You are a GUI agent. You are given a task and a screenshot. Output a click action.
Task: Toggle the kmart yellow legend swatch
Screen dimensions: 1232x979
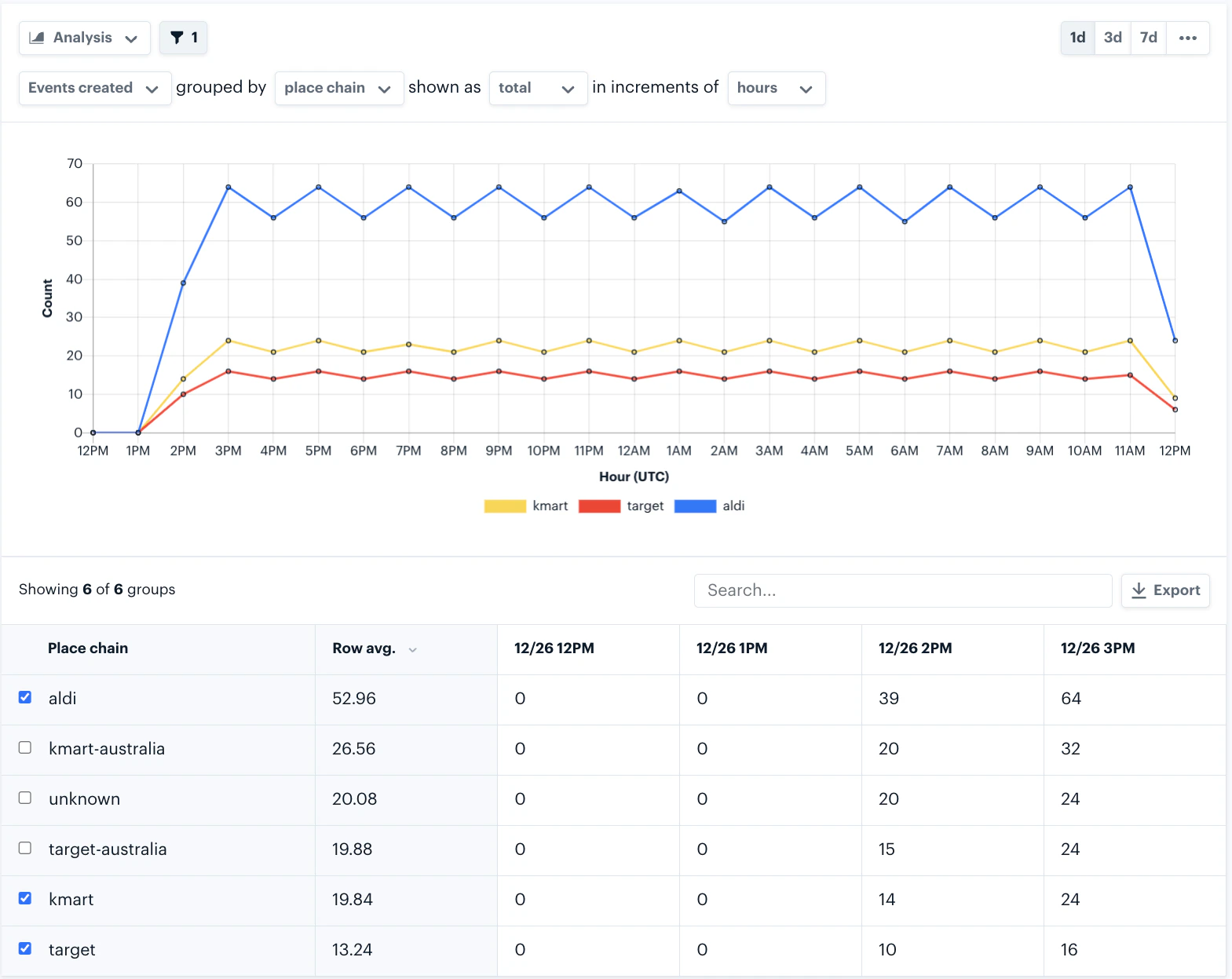coord(505,506)
